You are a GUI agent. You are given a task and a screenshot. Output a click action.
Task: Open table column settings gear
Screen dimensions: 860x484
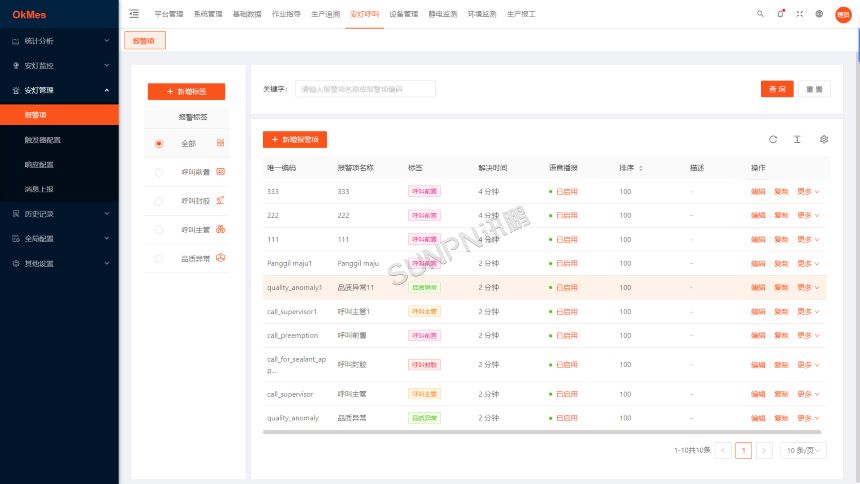click(x=824, y=139)
